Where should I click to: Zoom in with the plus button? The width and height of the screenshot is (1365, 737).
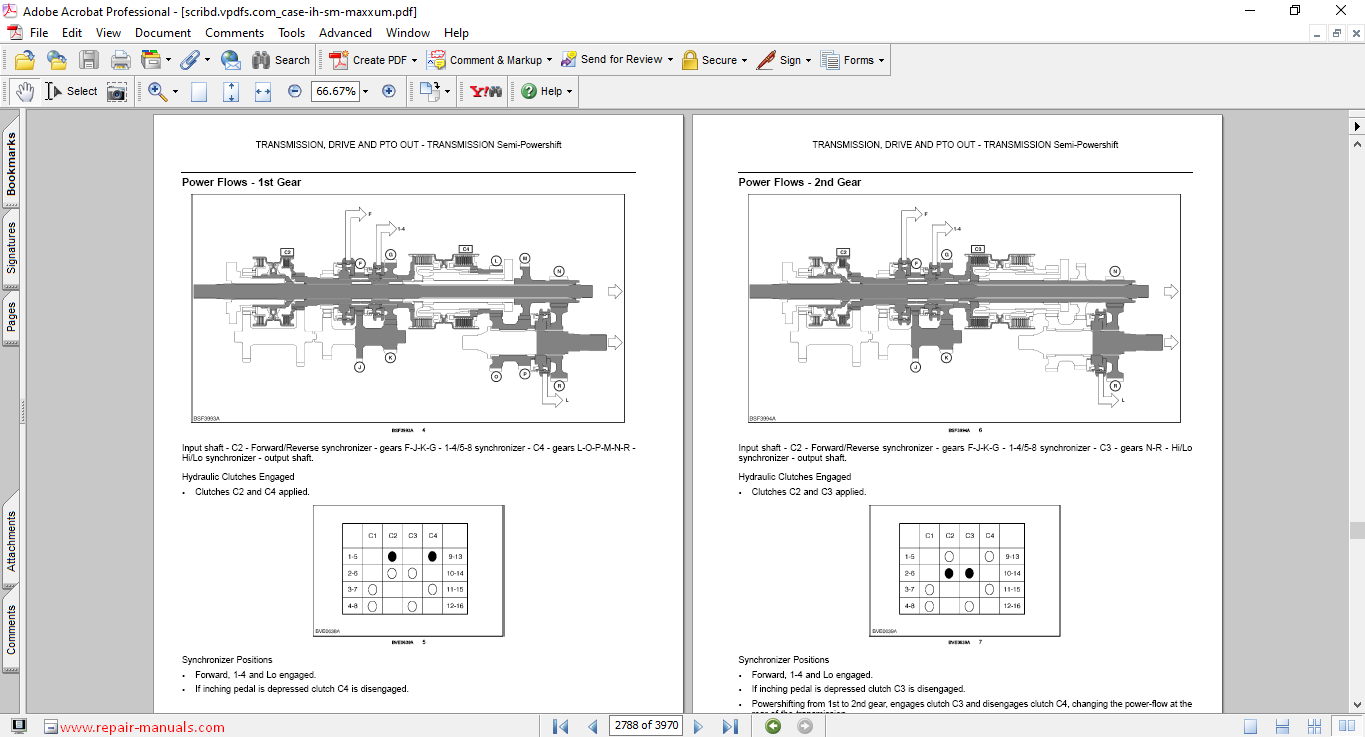point(389,91)
